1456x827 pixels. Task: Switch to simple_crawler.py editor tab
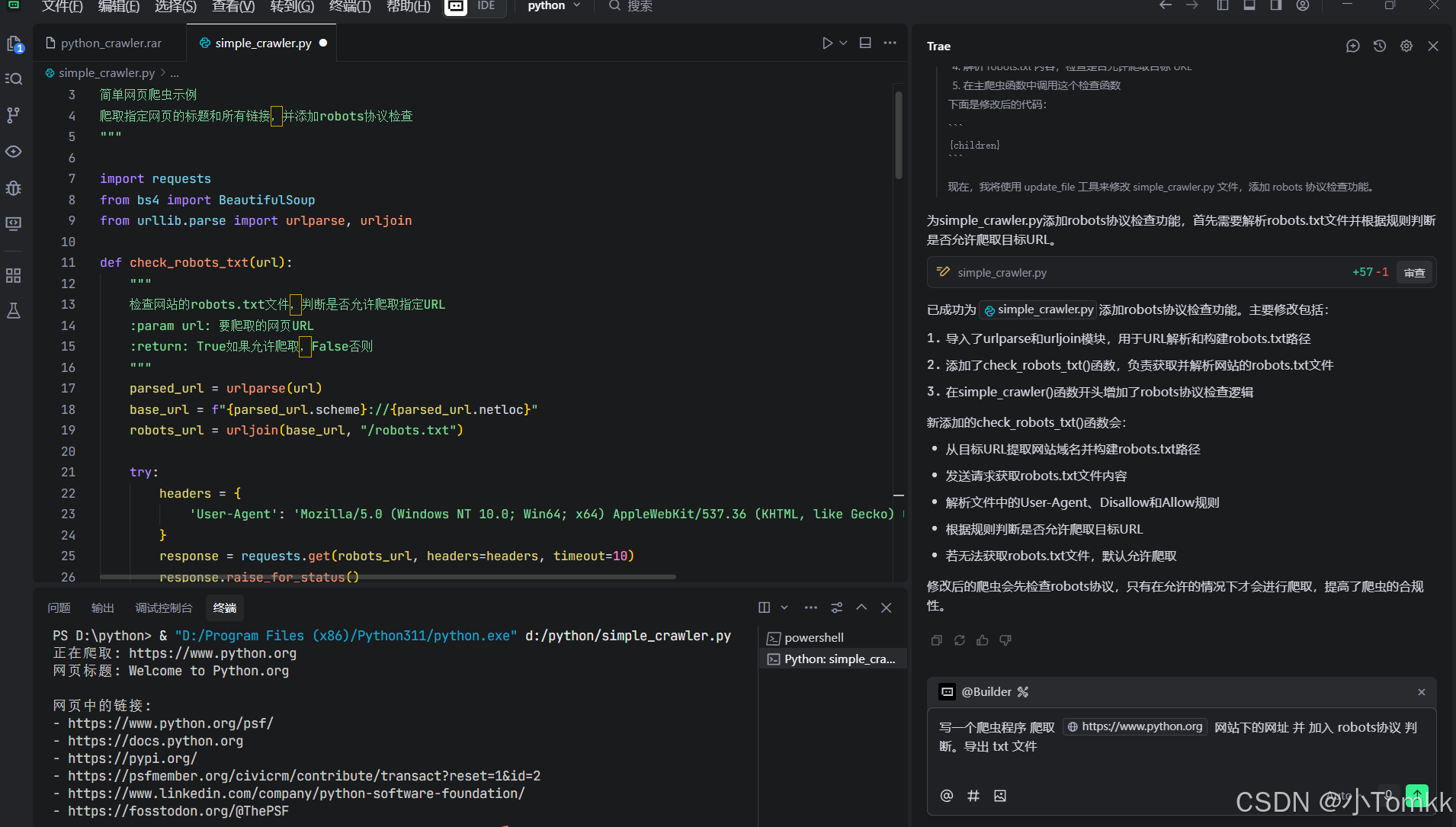263,43
